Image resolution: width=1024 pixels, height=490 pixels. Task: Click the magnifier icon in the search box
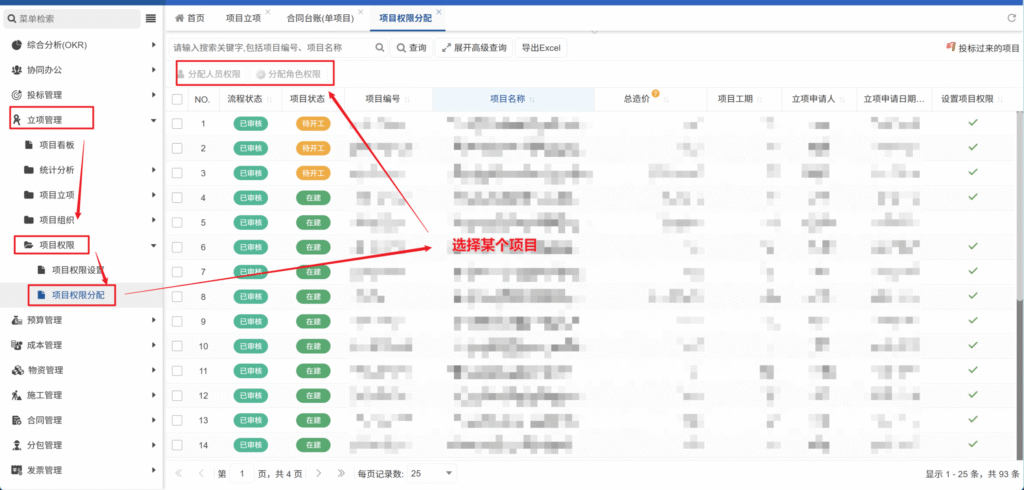(x=380, y=47)
